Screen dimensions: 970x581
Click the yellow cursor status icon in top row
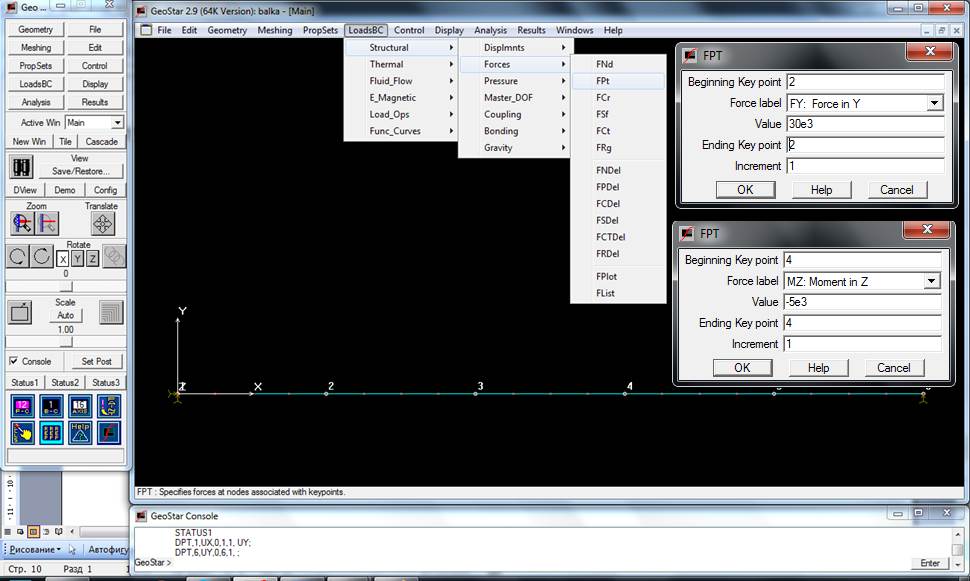click(x=109, y=407)
